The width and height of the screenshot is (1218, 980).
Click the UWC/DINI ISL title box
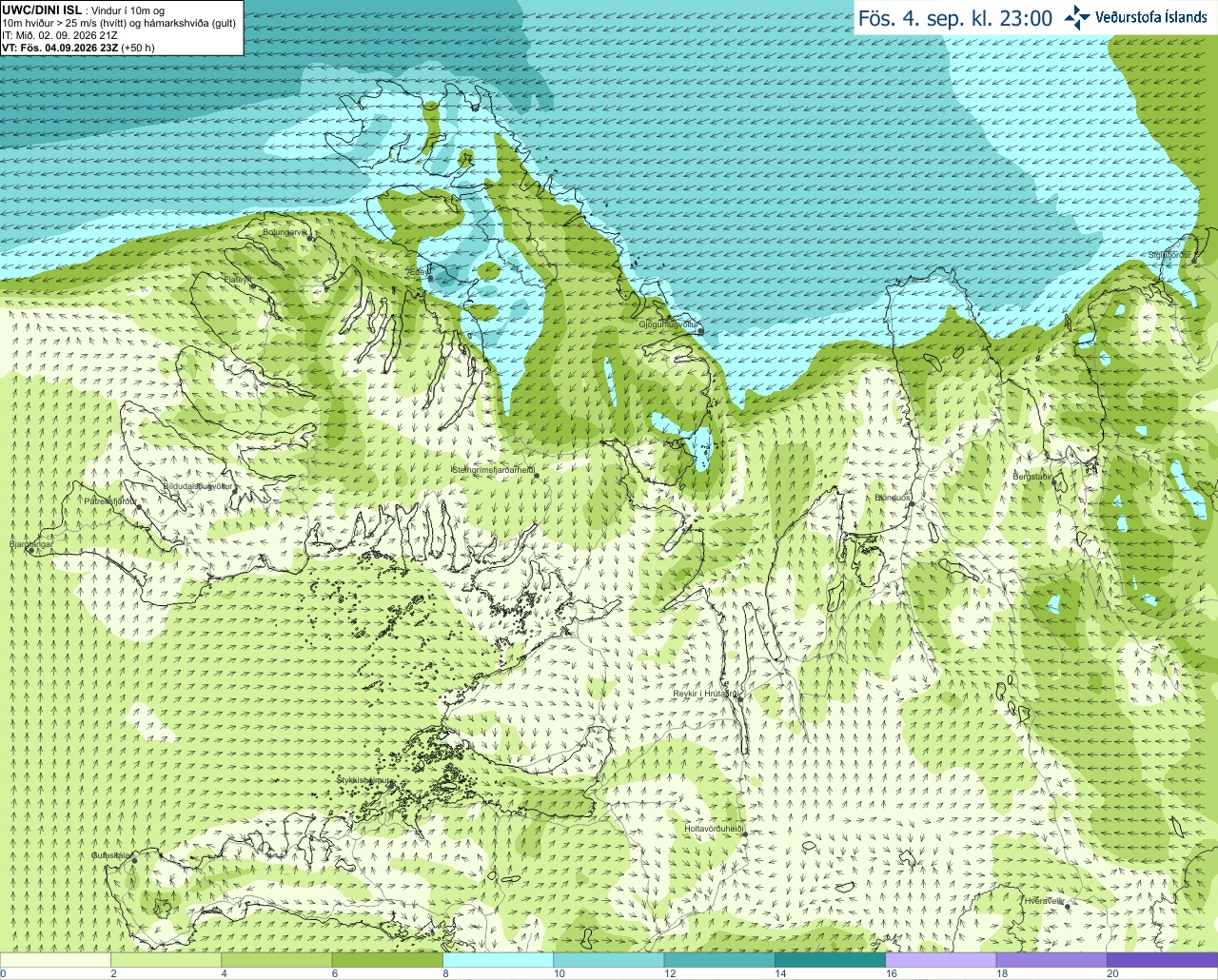[121, 28]
